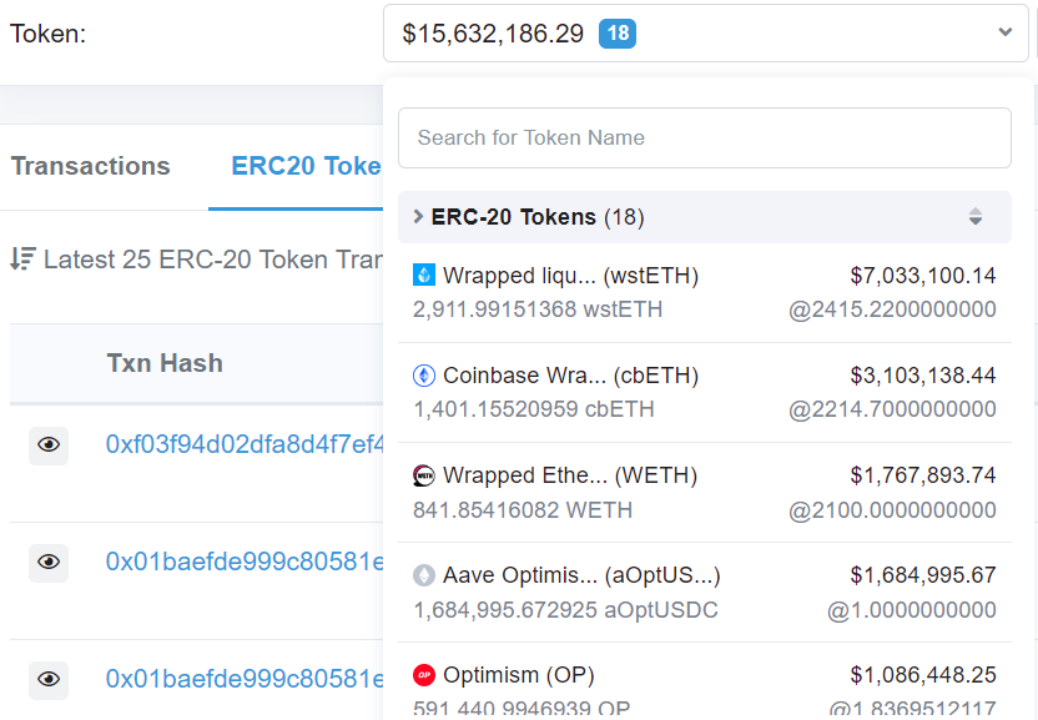
Task: Click @2100.0000000000 price
Action: (892, 510)
